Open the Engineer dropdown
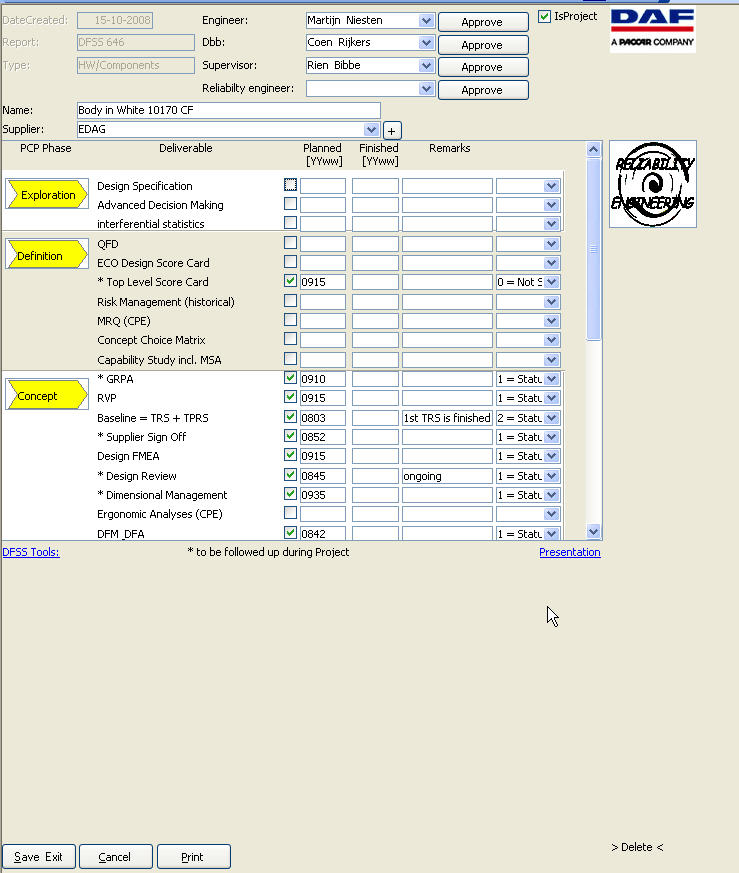The height and width of the screenshot is (873, 739). point(426,21)
